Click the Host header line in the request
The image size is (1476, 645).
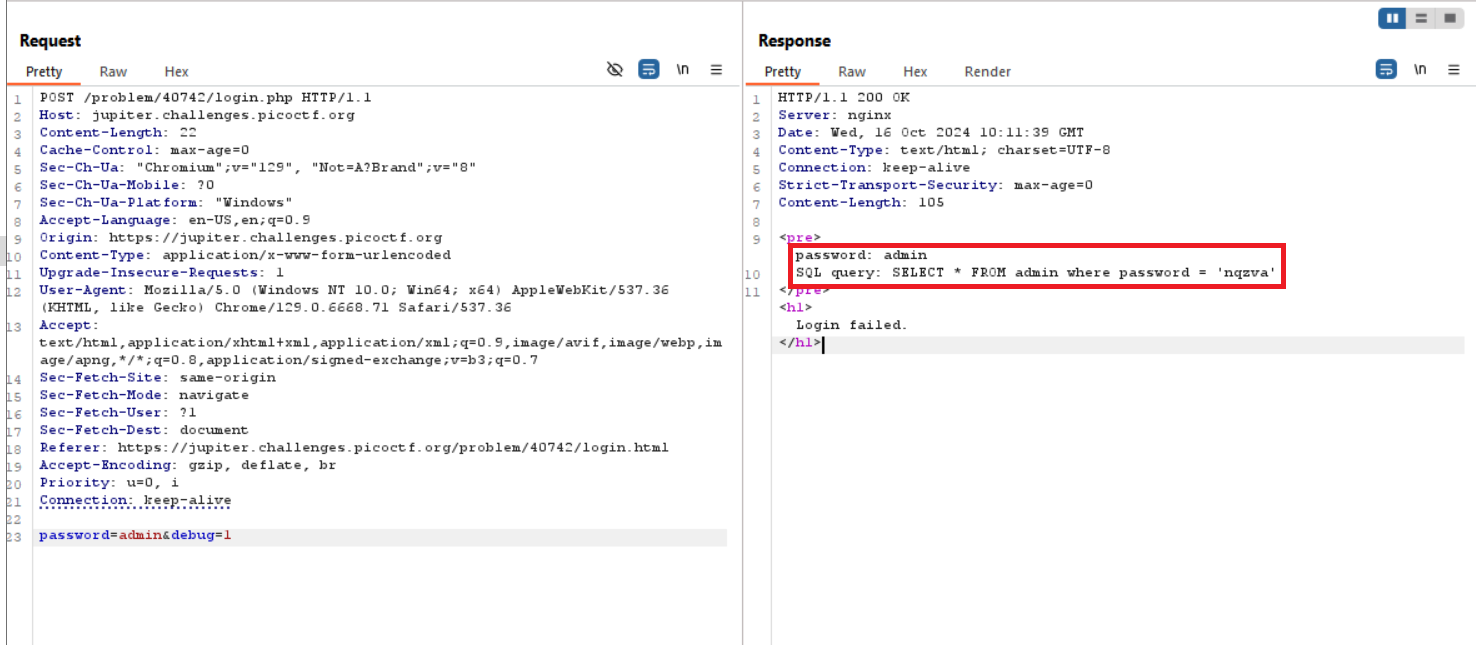pyautogui.click(x=197, y=115)
